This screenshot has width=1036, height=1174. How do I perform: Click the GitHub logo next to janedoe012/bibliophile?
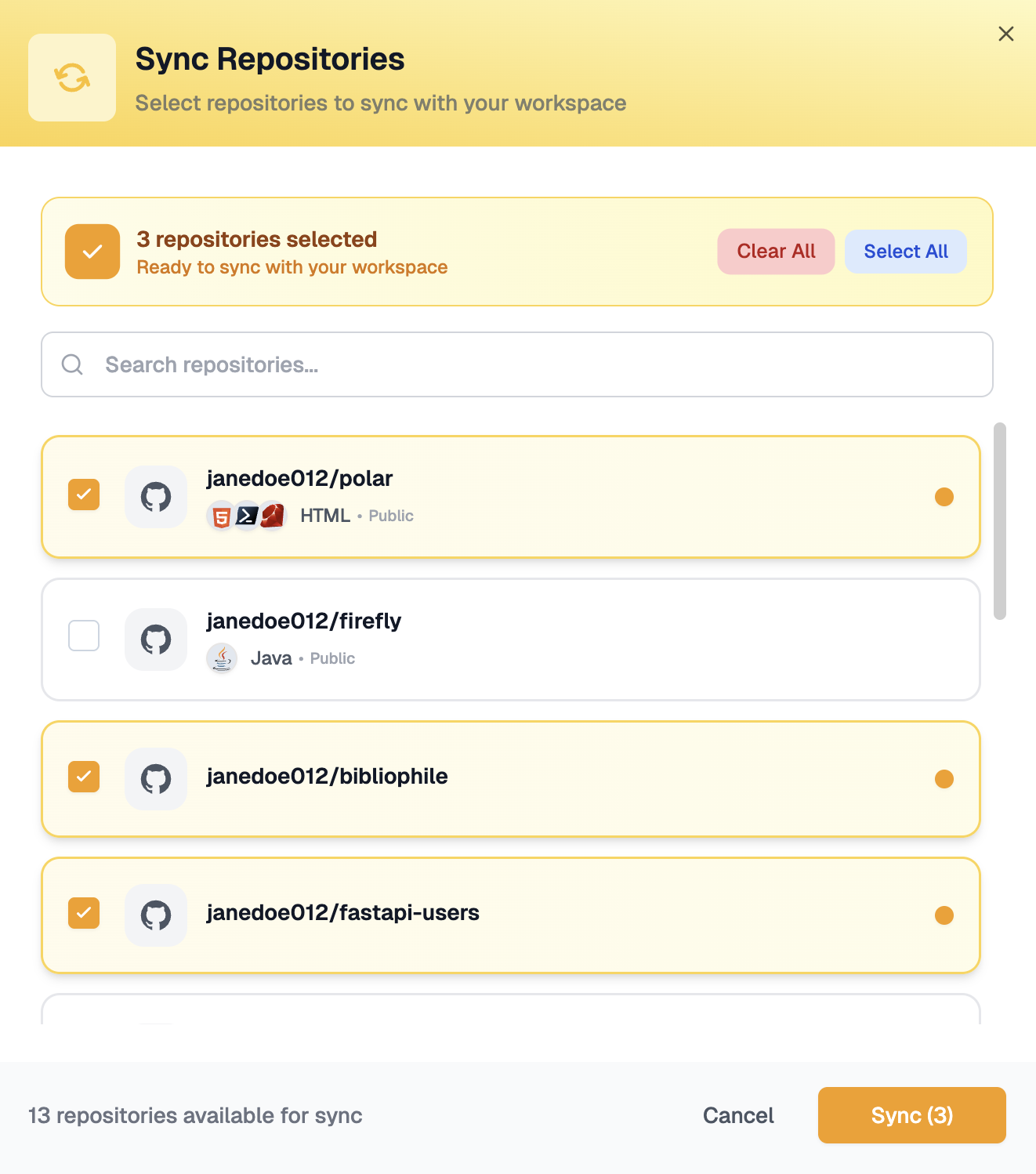tap(155, 778)
